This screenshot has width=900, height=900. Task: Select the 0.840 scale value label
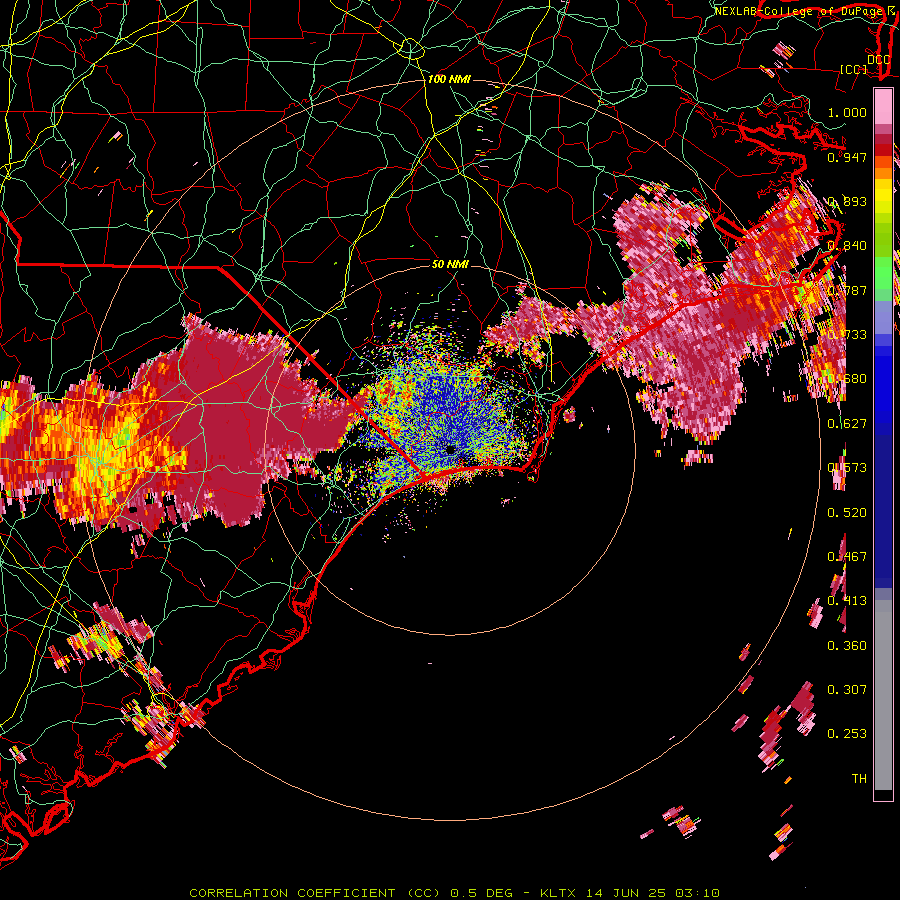(x=847, y=246)
